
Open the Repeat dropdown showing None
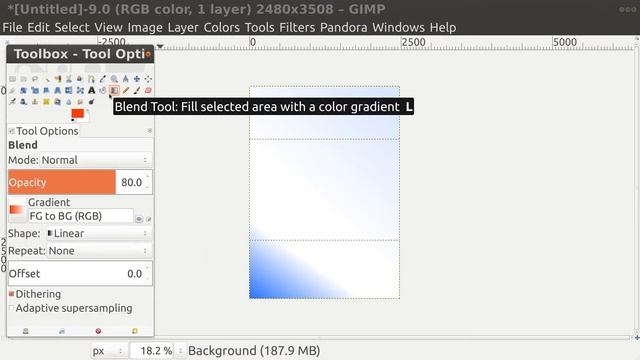[99, 251]
